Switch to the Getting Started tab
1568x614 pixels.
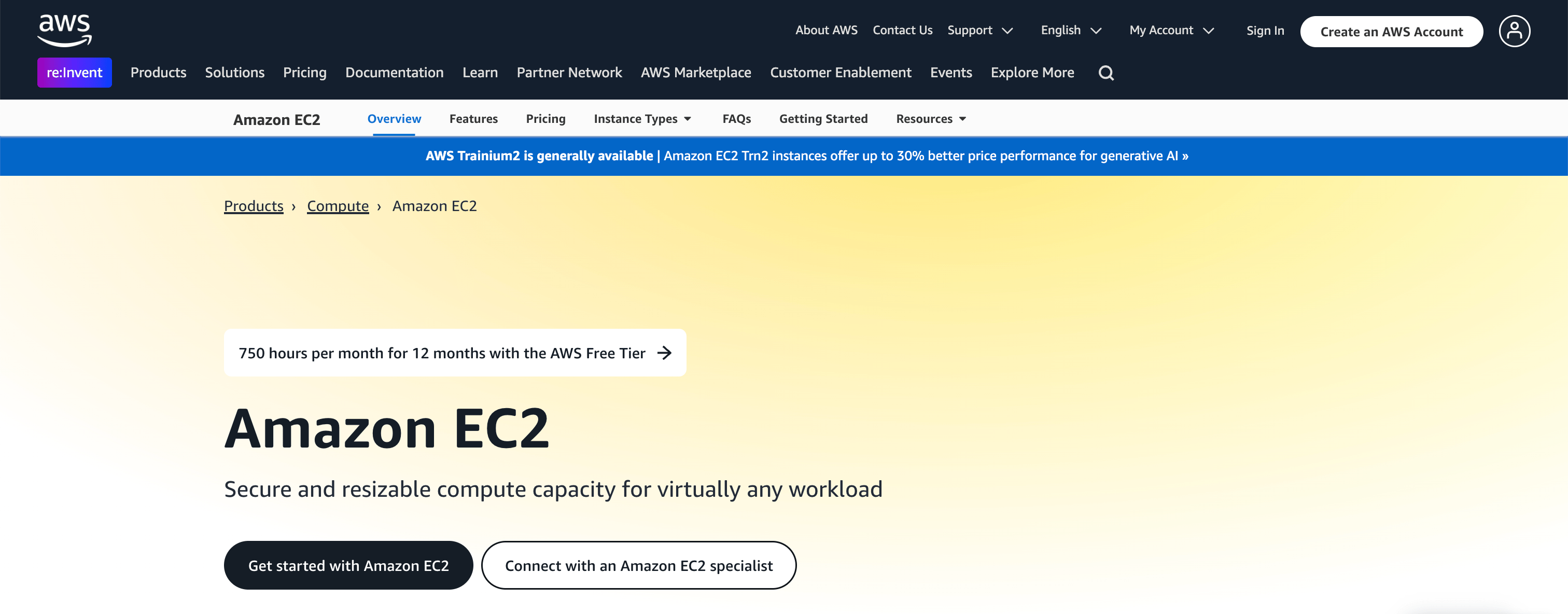tap(823, 119)
